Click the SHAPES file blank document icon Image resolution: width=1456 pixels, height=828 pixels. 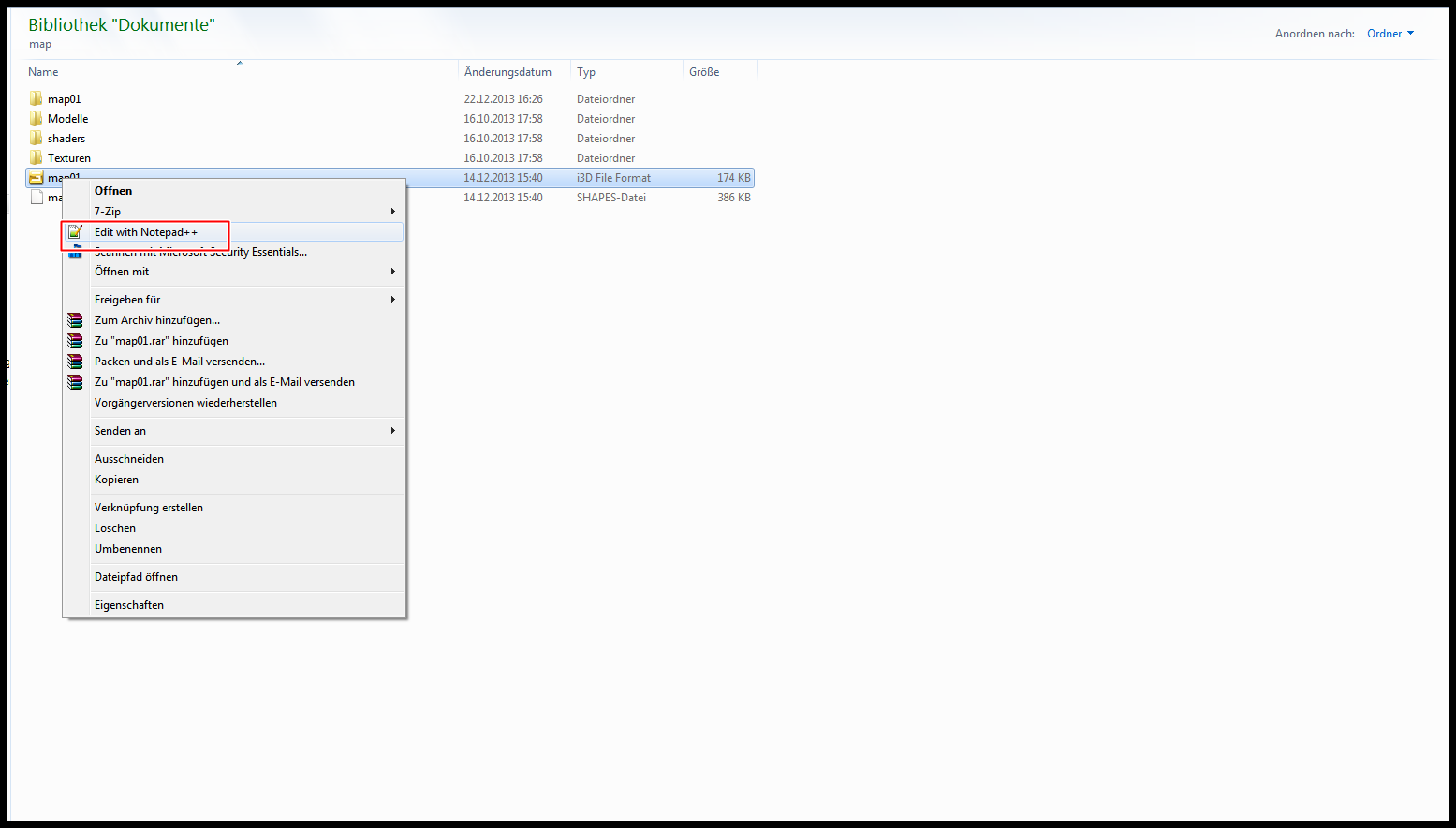point(37,197)
